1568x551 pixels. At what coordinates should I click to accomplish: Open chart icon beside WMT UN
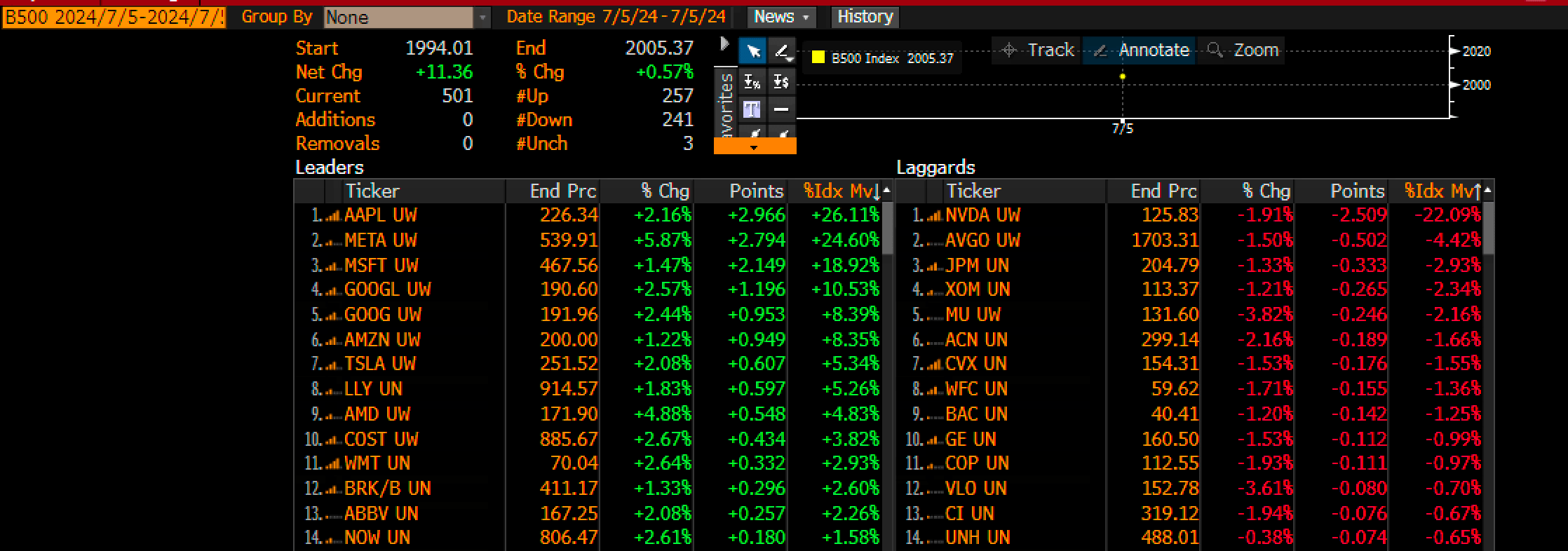(x=333, y=464)
